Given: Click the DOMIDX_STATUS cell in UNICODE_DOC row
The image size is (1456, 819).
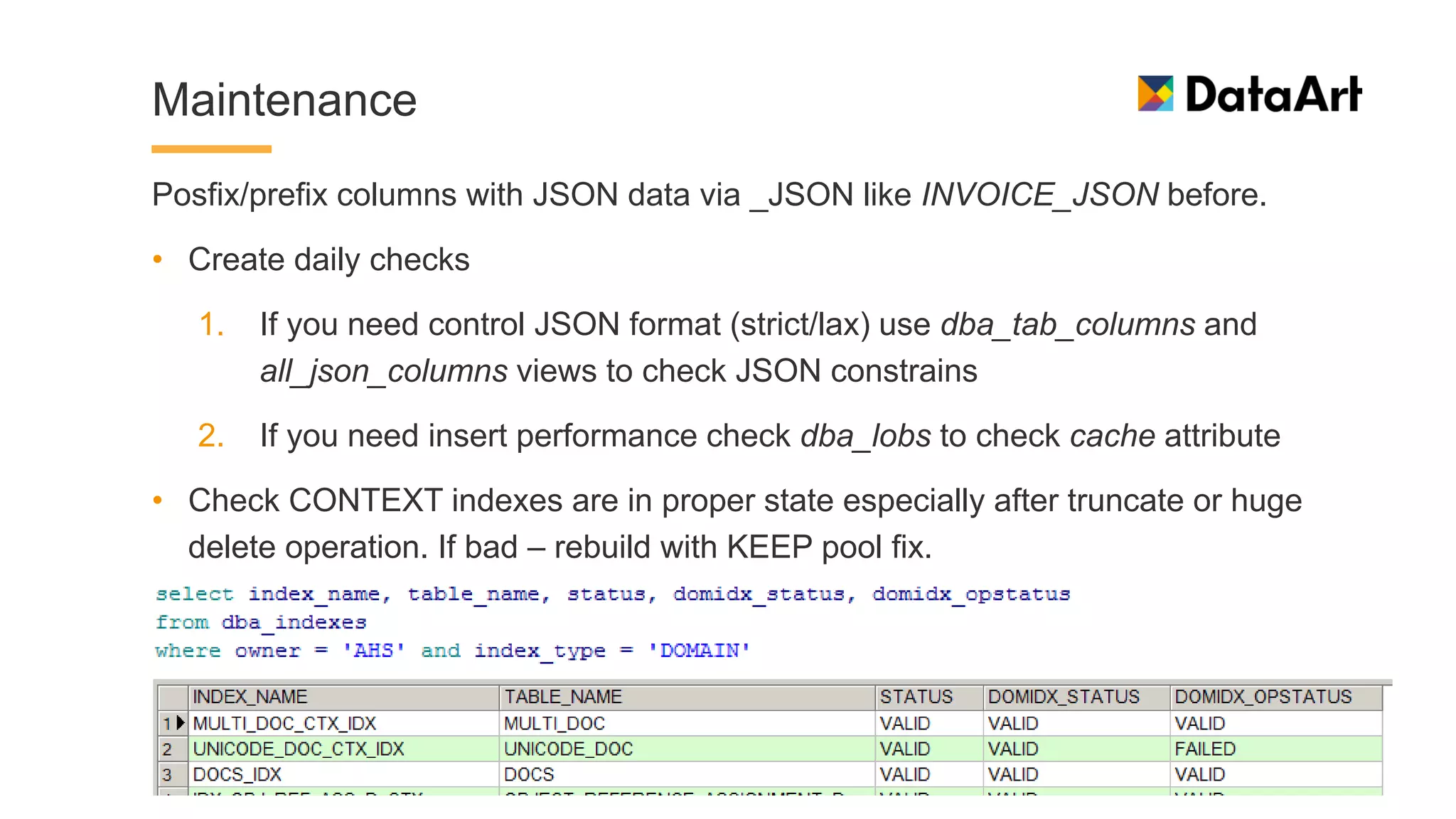Looking at the screenshot, I should [1076, 749].
